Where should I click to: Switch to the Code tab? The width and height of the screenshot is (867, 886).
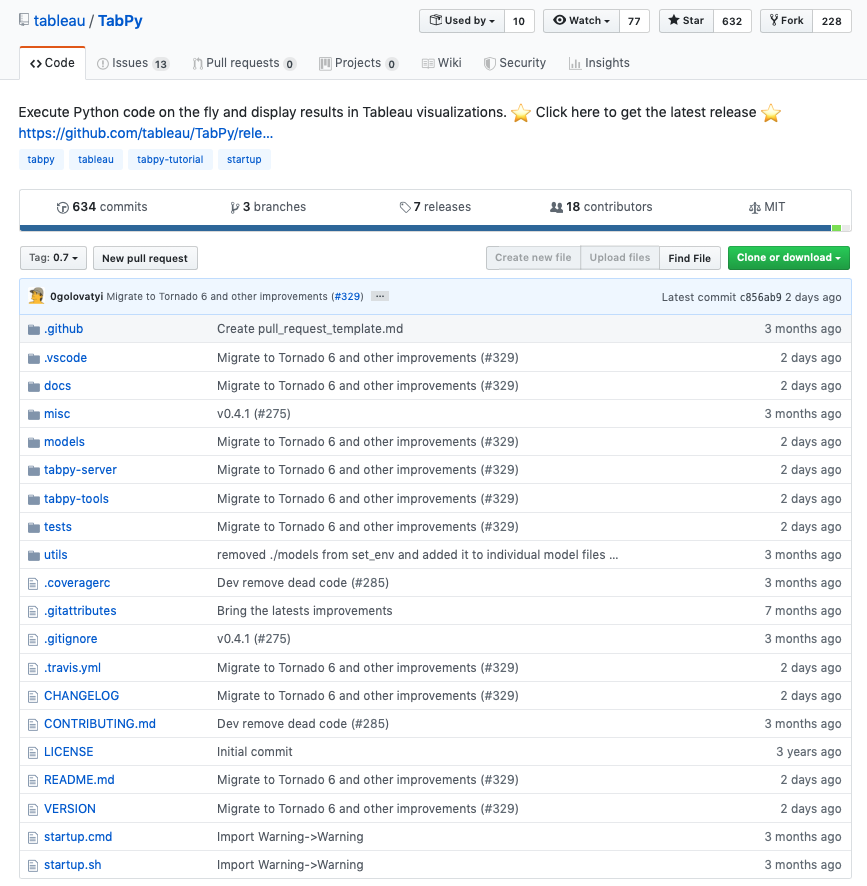point(52,63)
